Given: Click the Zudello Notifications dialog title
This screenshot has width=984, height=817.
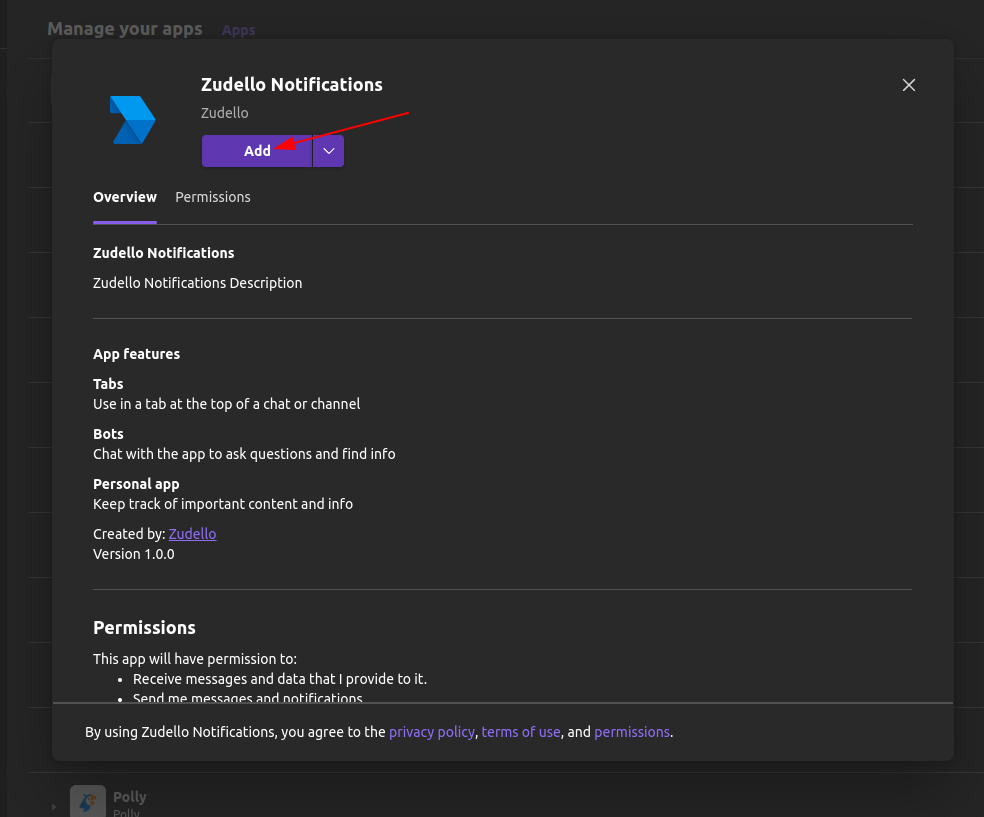Looking at the screenshot, I should coord(292,85).
